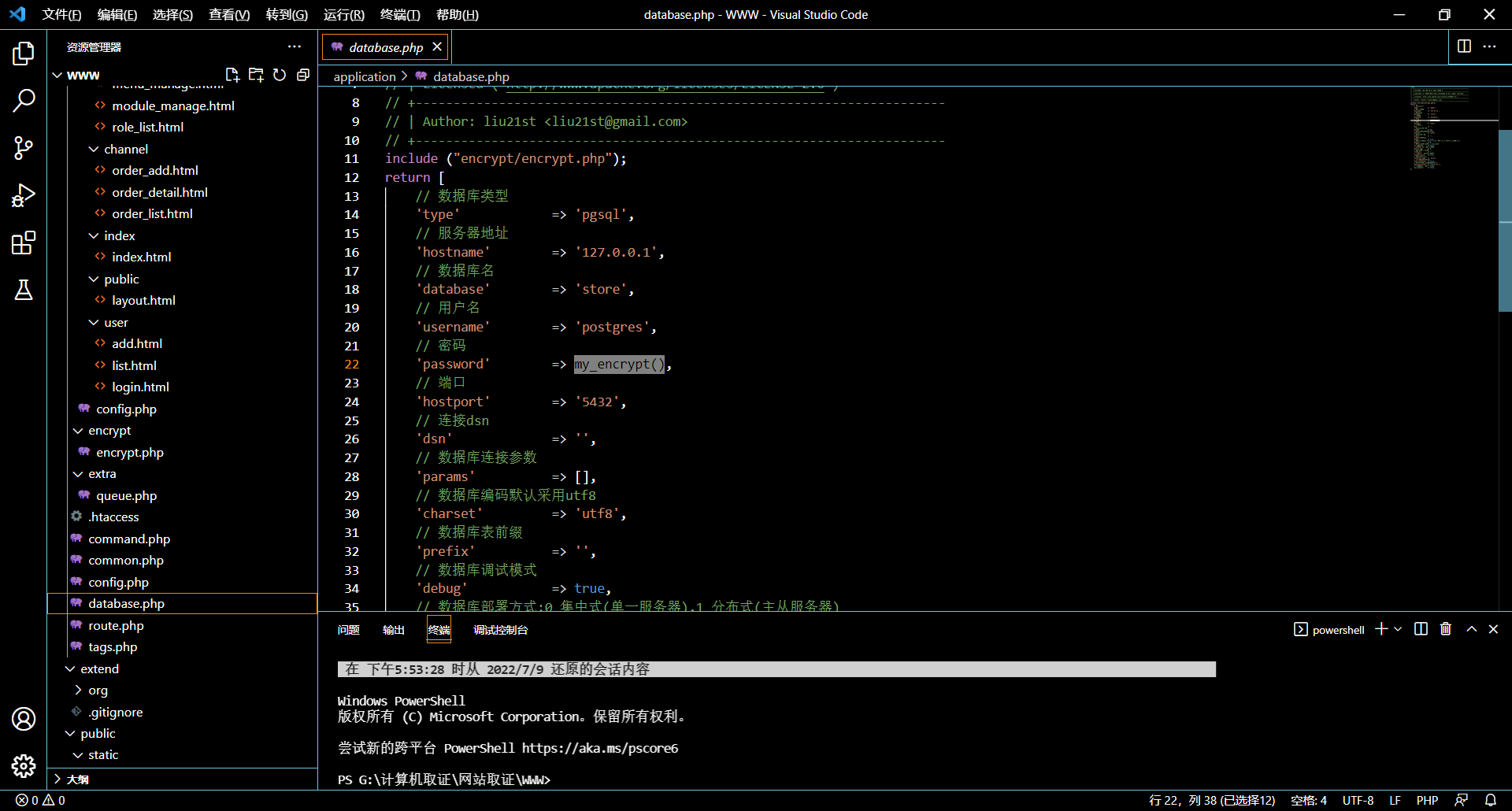
Task: Close the database.php editor tab
Action: (x=437, y=47)
